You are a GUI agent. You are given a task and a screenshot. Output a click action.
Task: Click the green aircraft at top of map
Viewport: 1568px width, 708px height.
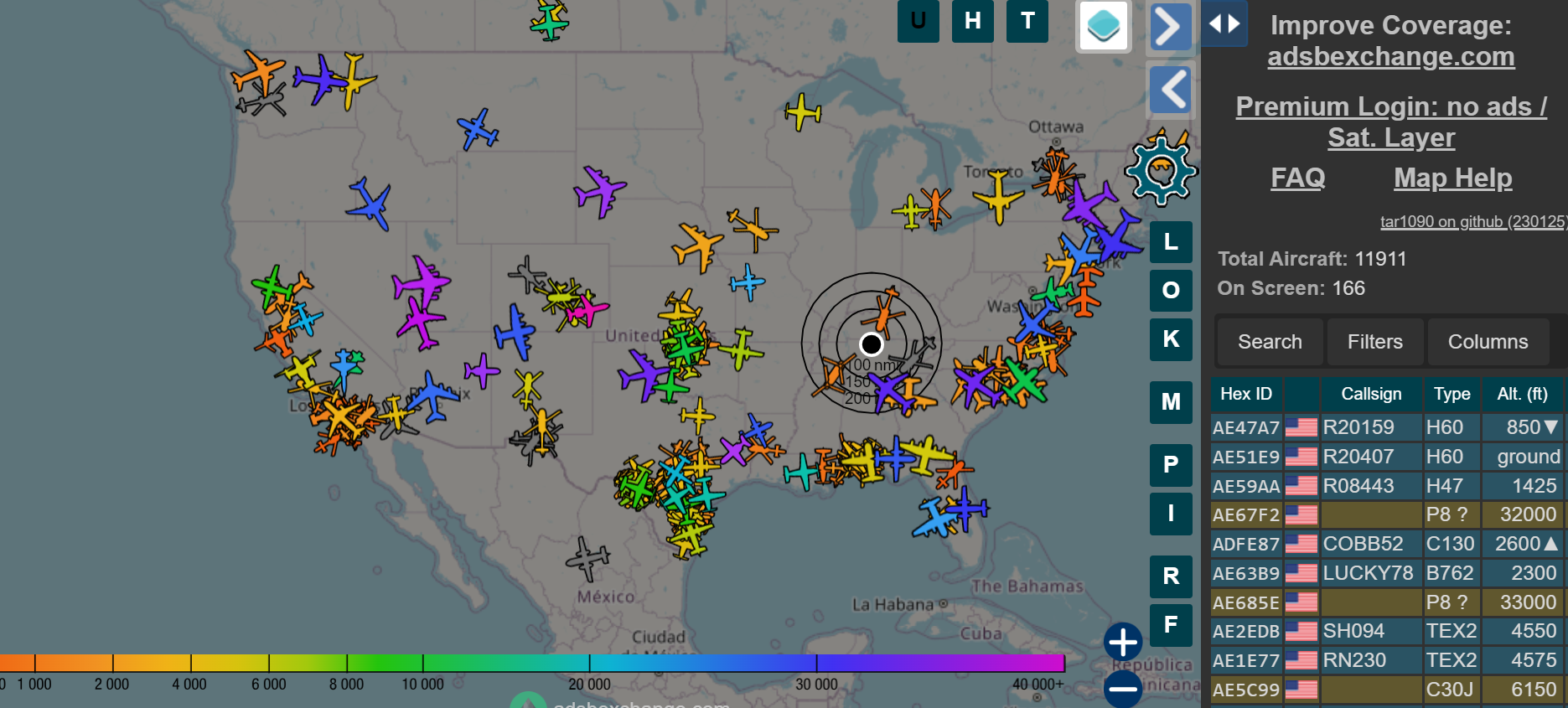[x=550, y=21]
